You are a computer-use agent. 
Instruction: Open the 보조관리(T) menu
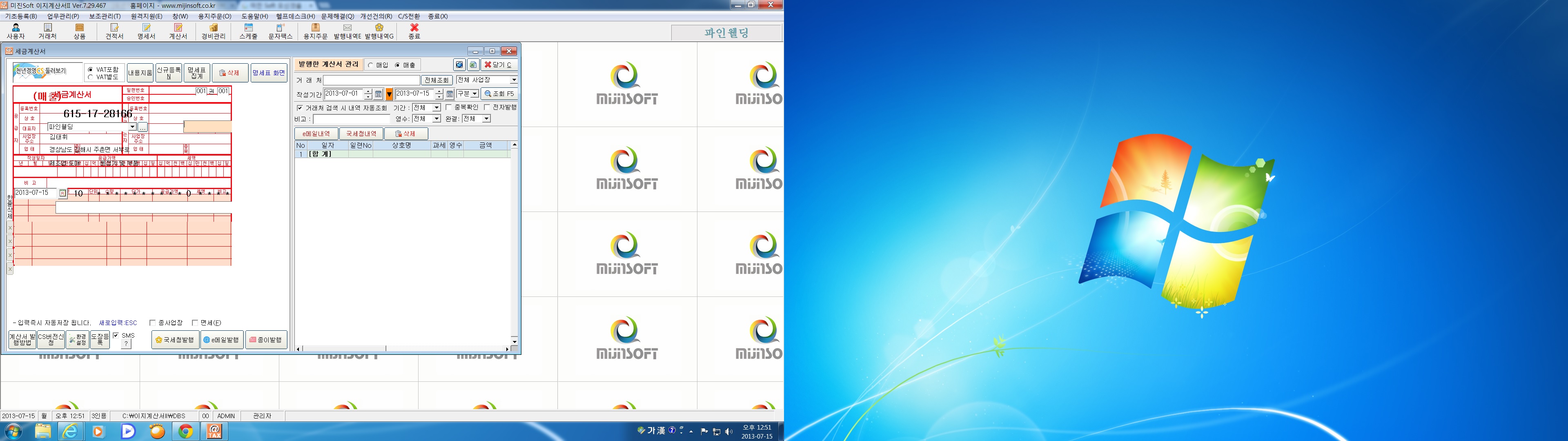[105, 16]
